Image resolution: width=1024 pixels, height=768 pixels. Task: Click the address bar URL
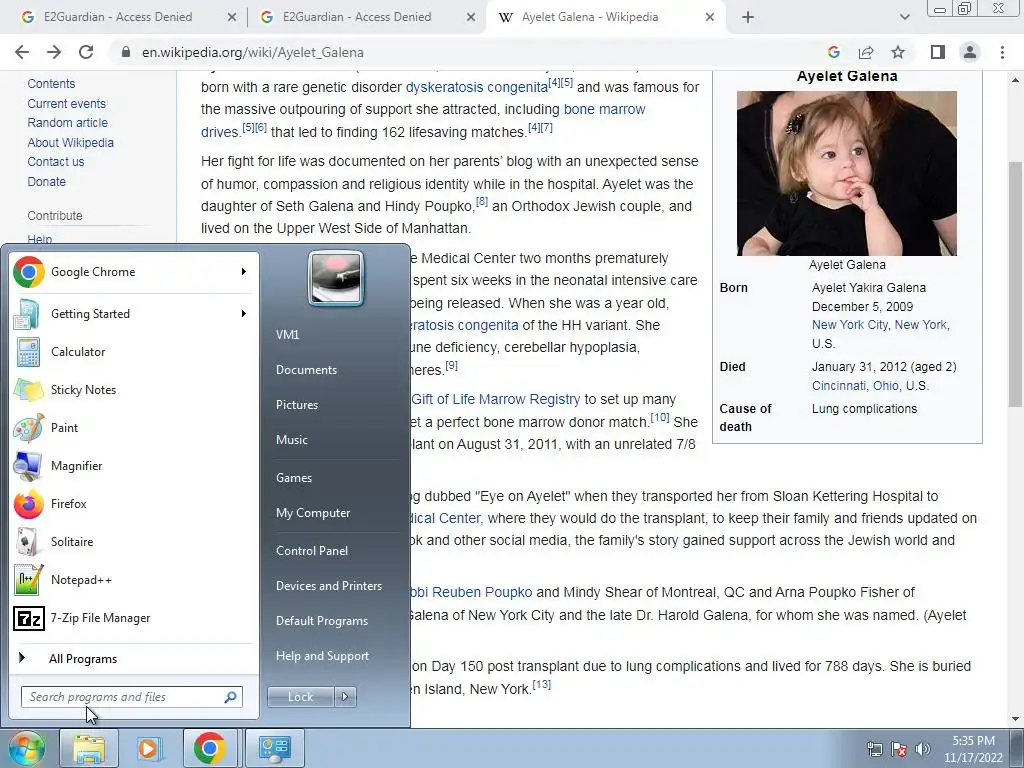click(x=253, y=52)
